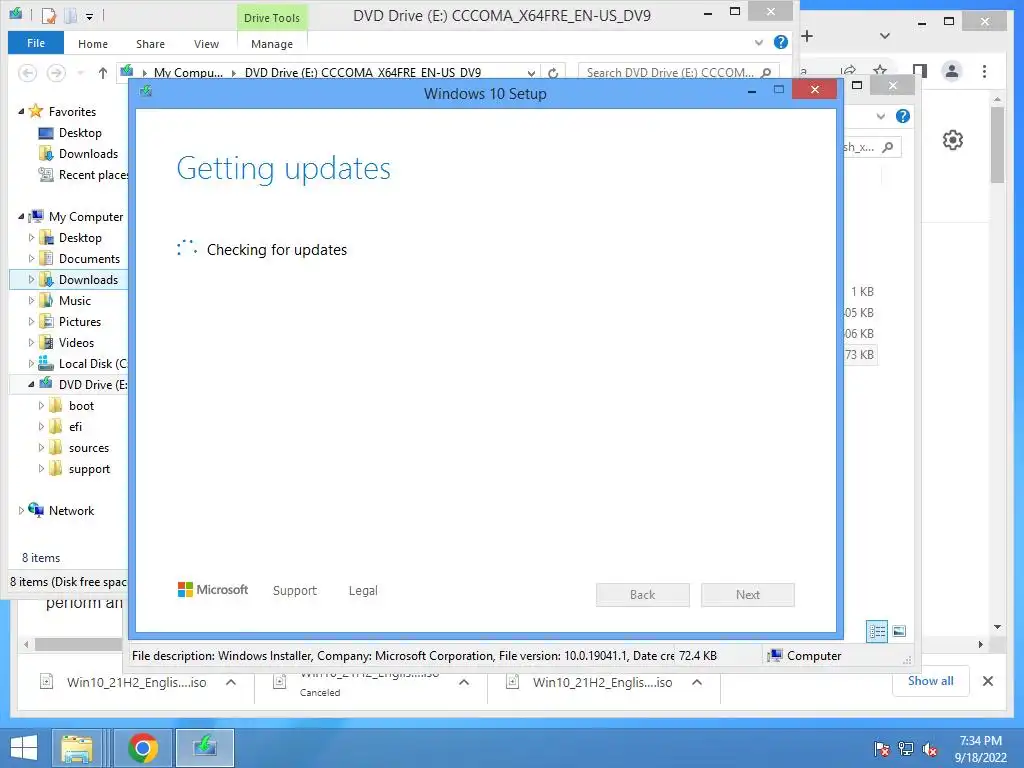This screenshot has height=768, width=1024.
Task: Expand the Videos tree node
Action: point(31,342)
